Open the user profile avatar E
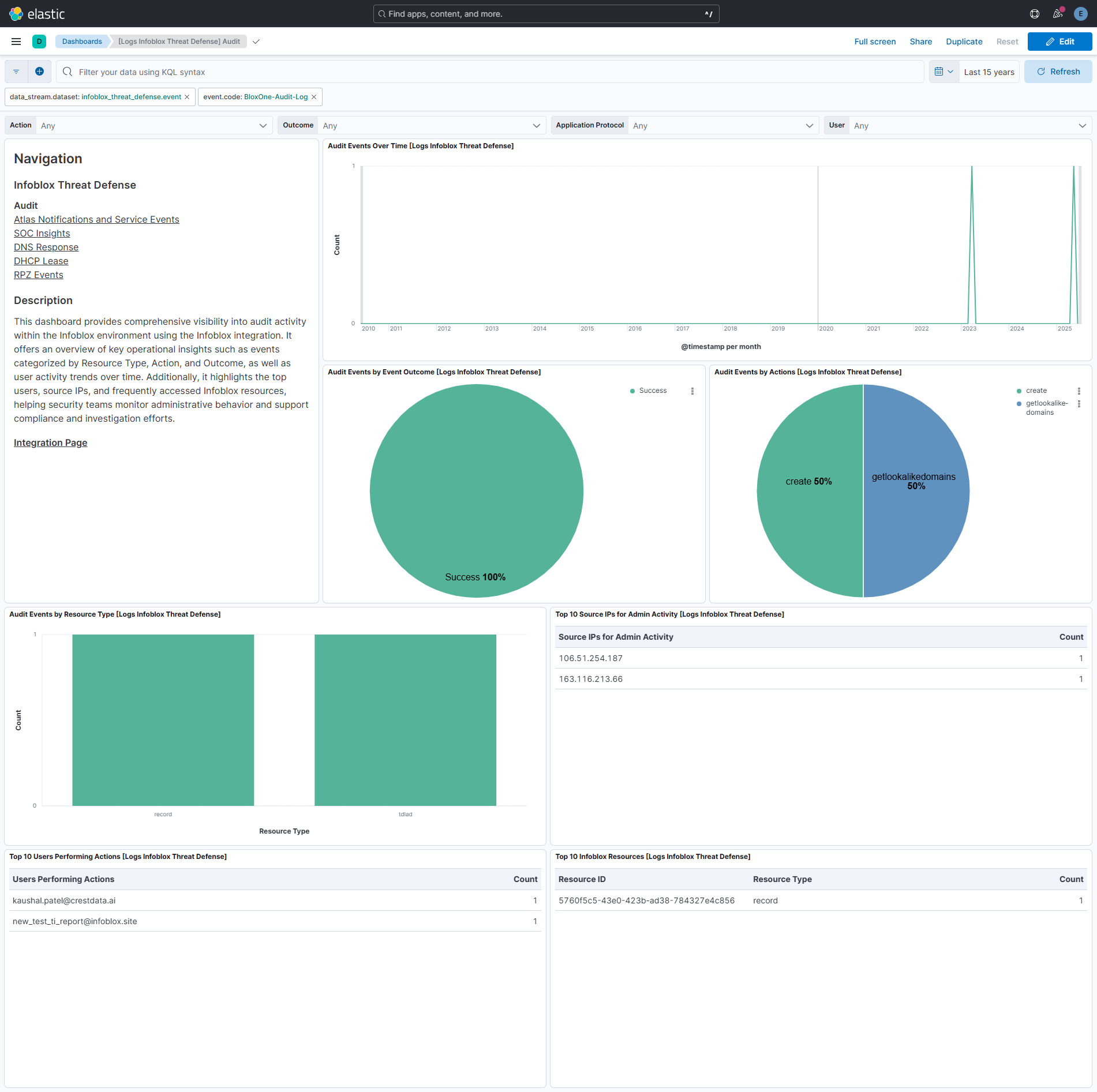 pyautogui.click(x=1081, y=13)
